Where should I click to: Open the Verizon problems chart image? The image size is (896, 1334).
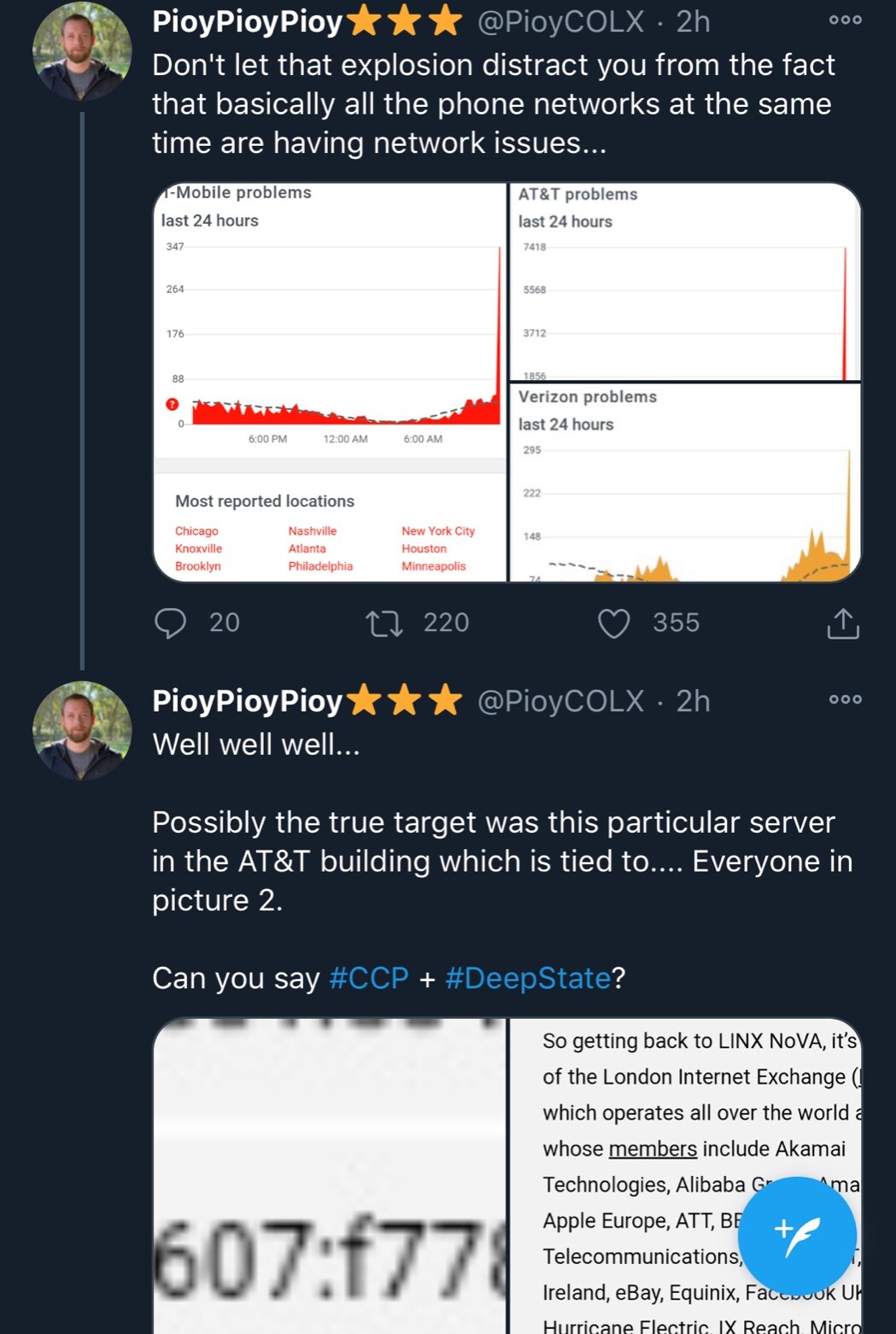coord(685,483)
